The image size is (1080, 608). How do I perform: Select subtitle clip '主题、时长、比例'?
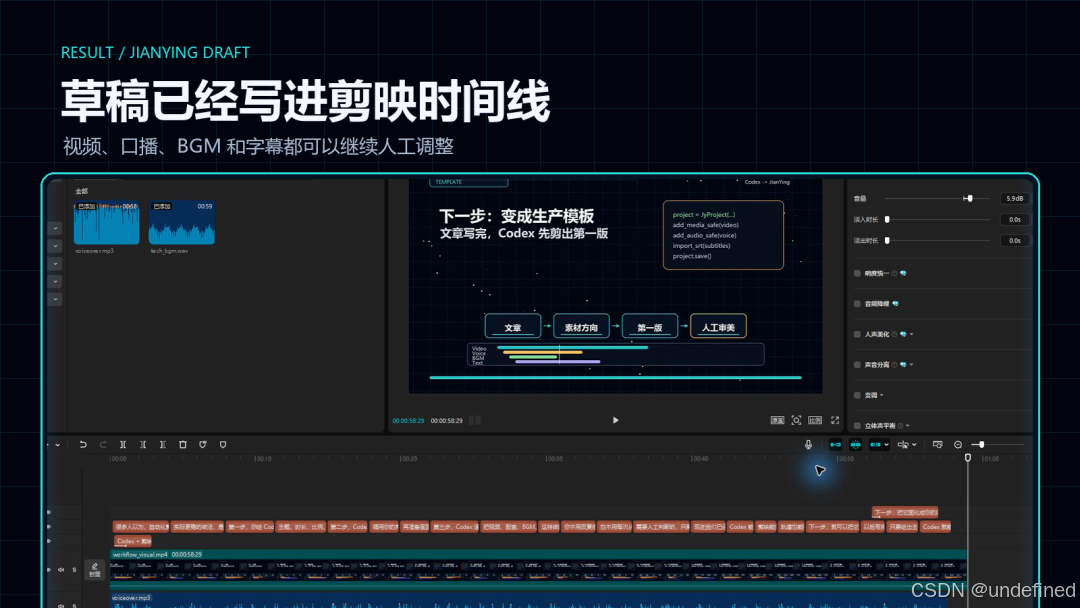coord(301,527)
